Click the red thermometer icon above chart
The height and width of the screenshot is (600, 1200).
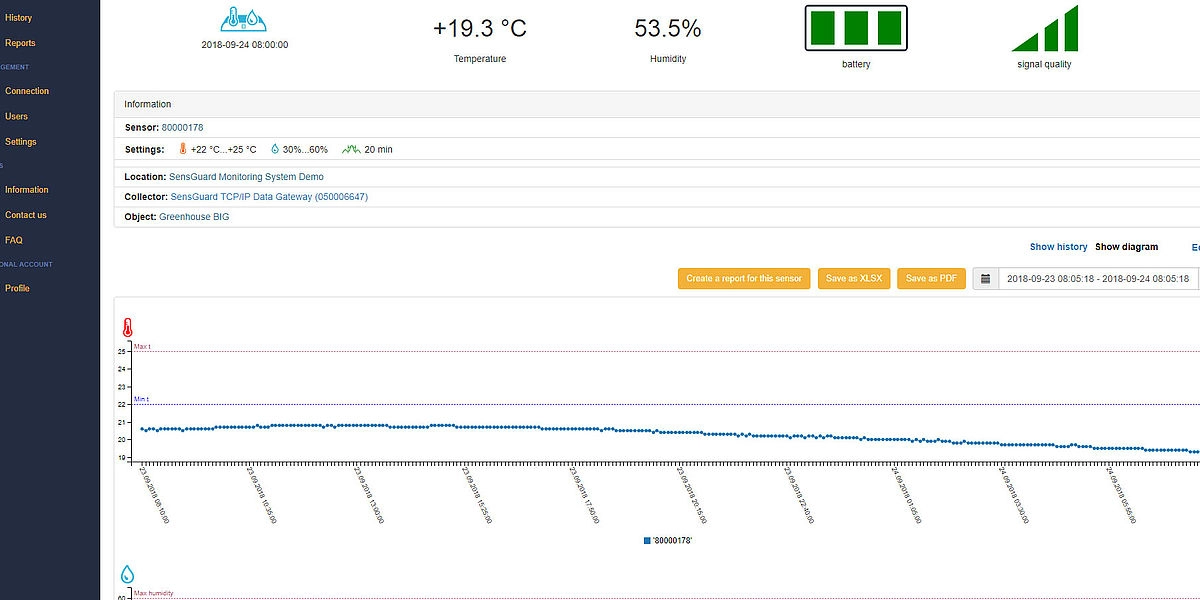click(127, 328)
